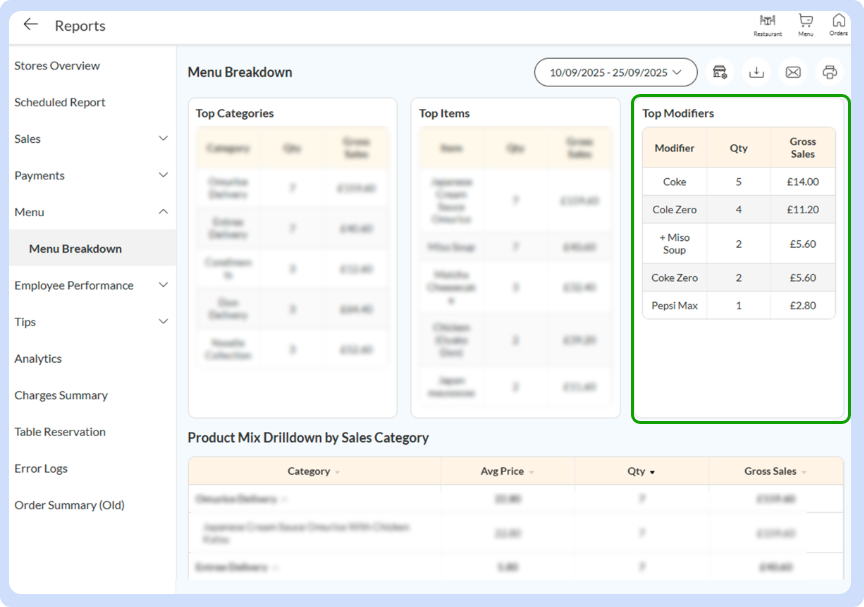Email the report via envelope icon

(793, 72)
